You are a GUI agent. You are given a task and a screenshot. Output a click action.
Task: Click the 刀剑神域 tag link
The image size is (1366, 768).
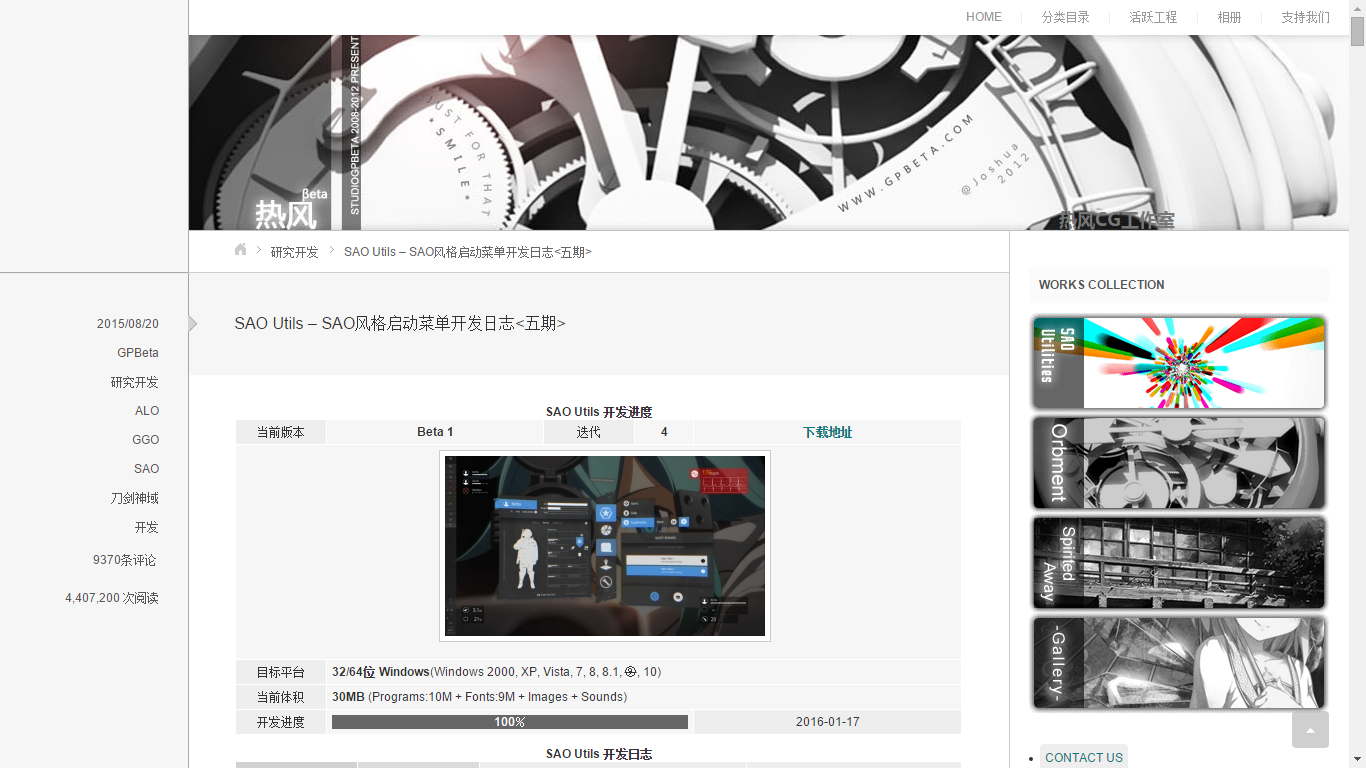pyautogui.click(x=134, y=498)
